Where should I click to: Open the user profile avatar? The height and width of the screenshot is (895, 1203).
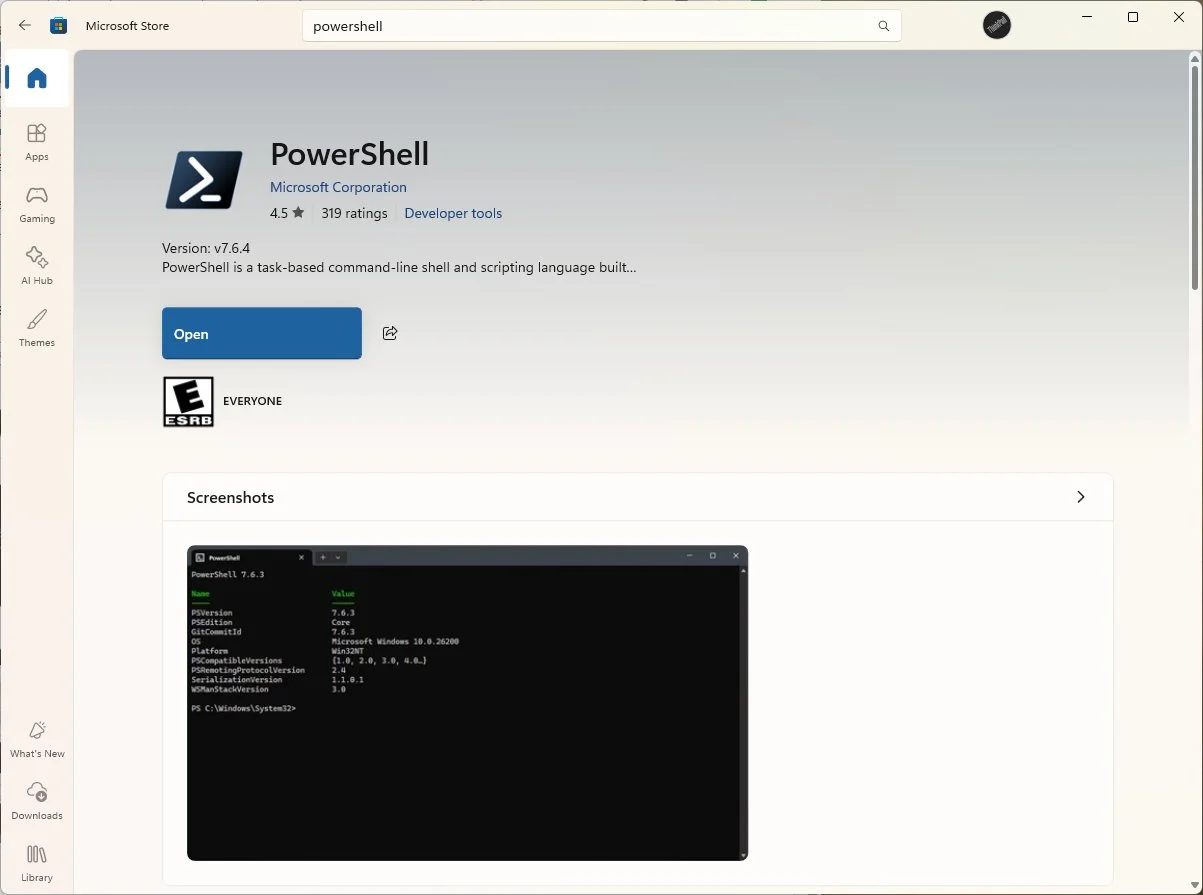click(x=996, y=26)
